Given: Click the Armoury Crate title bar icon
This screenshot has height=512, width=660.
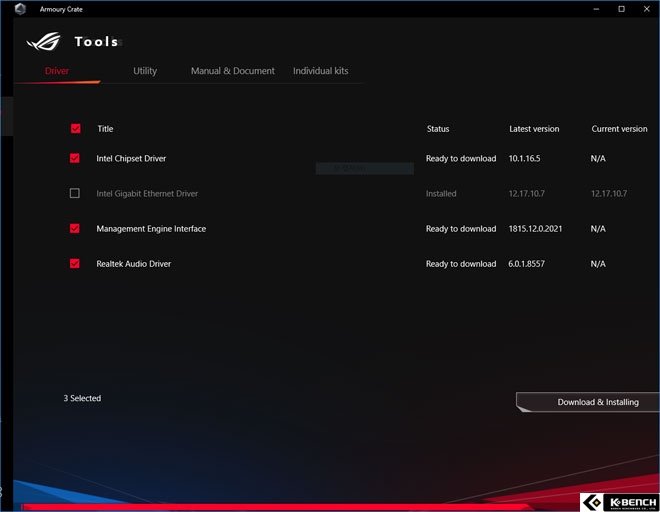Looking at the screenshot, I should [x=20, y=9].
